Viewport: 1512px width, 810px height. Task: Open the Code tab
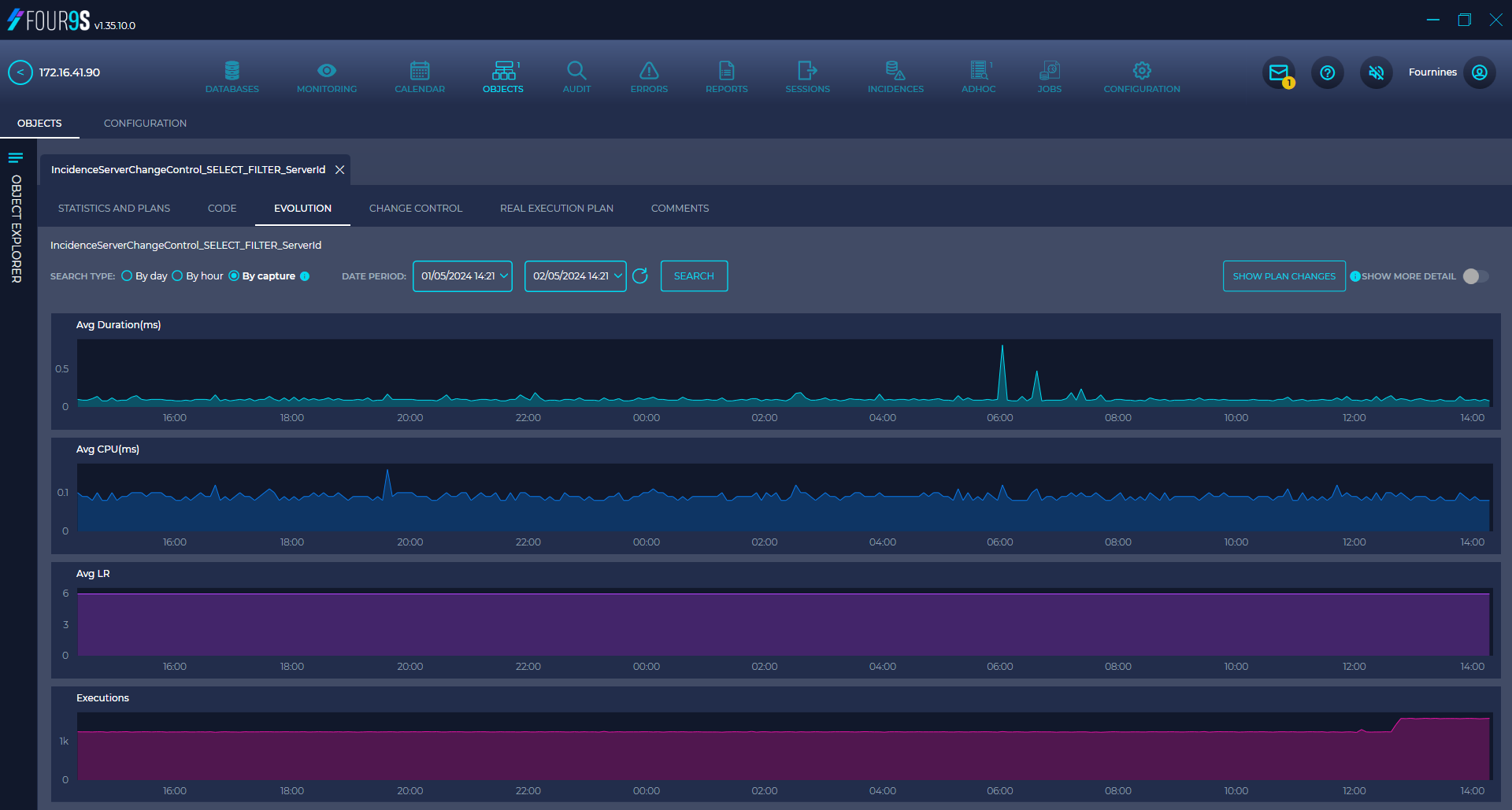point(221,208)
